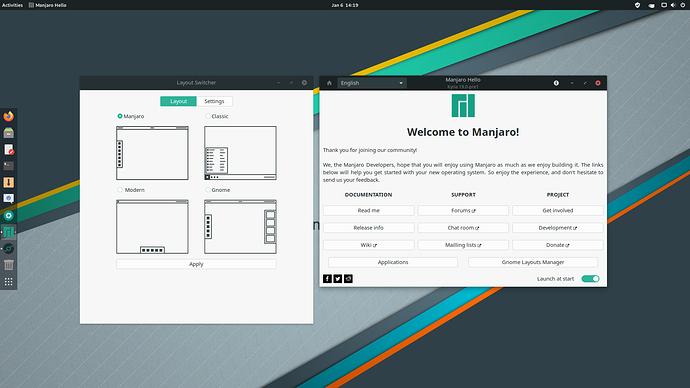Choose the Gnome layout radio button
The height and width of the screenshot is (388, 690).
click(x=208, y=190)
